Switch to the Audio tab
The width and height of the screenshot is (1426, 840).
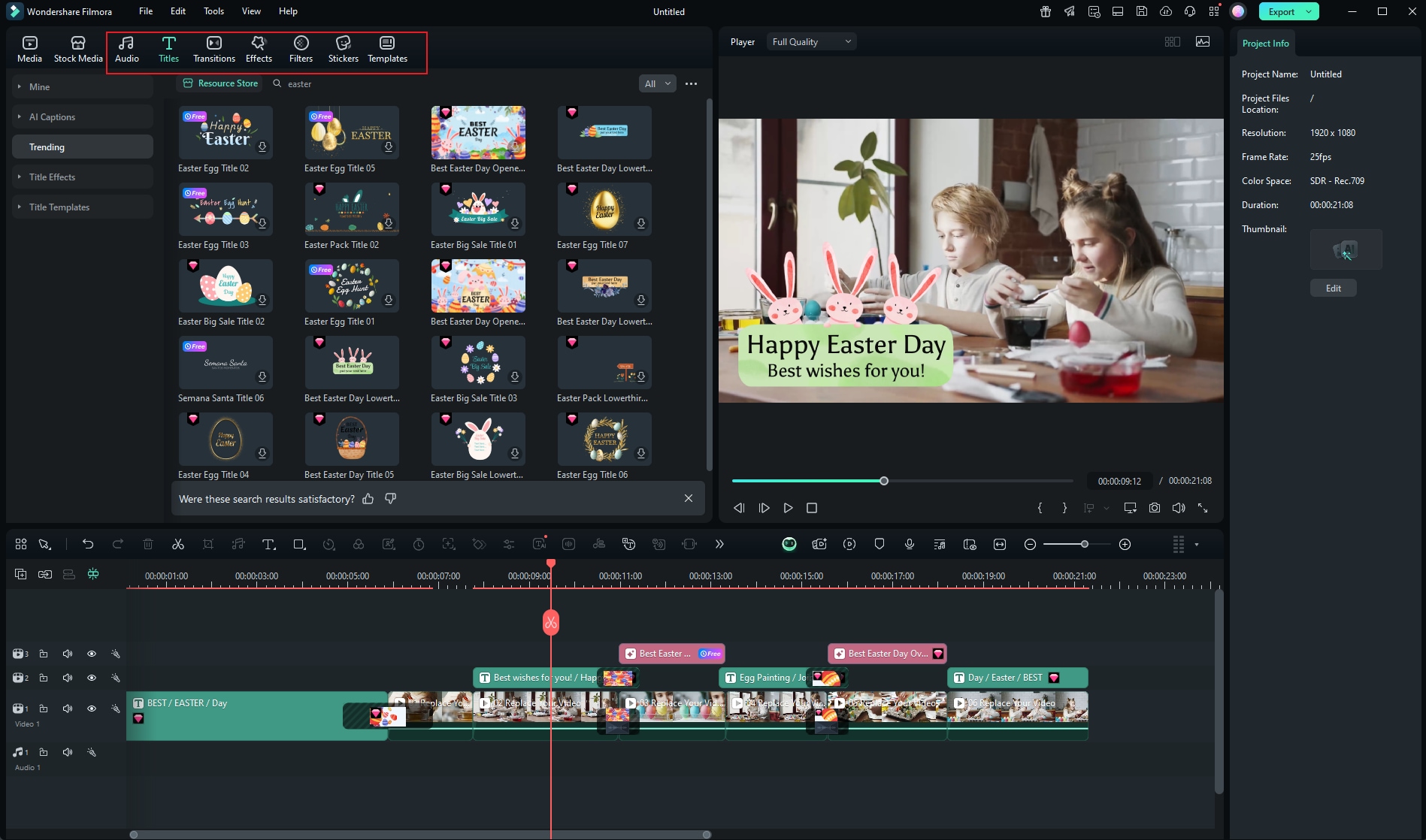(126, 50)
